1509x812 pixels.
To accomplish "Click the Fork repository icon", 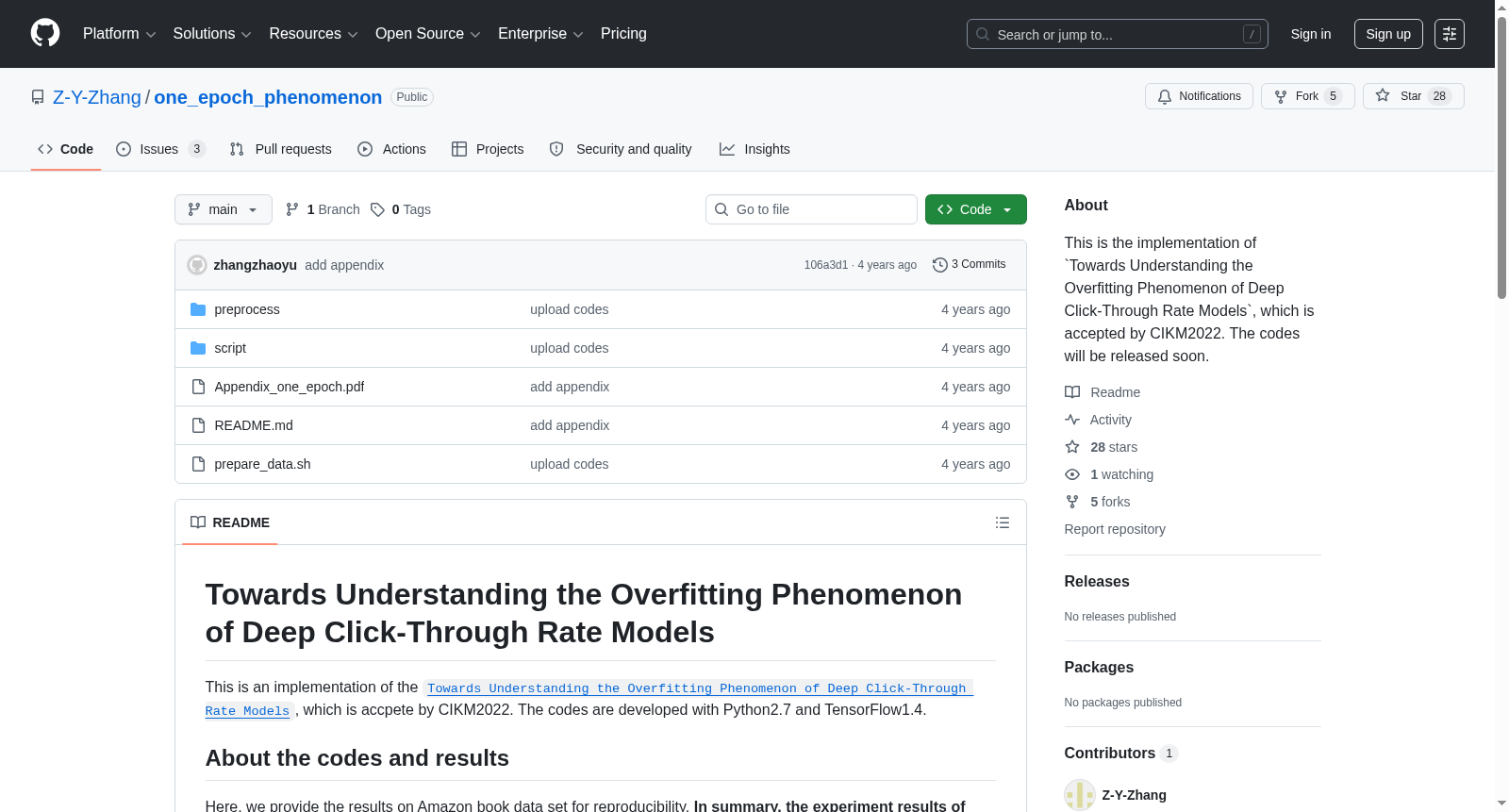I will (x=1281, y=96).
